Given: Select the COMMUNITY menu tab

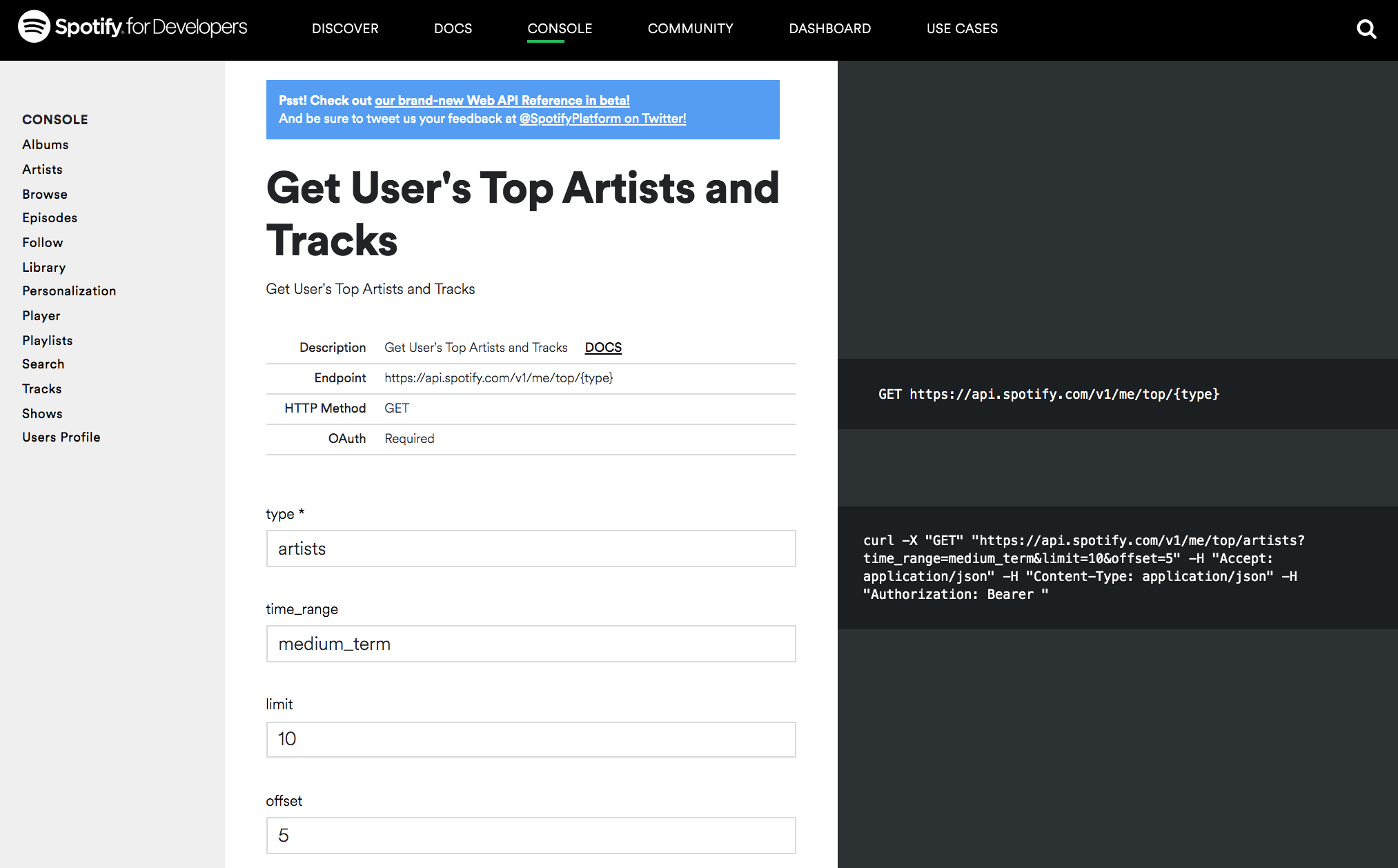Looking at the screenshot, I should [x=689, y=28].
